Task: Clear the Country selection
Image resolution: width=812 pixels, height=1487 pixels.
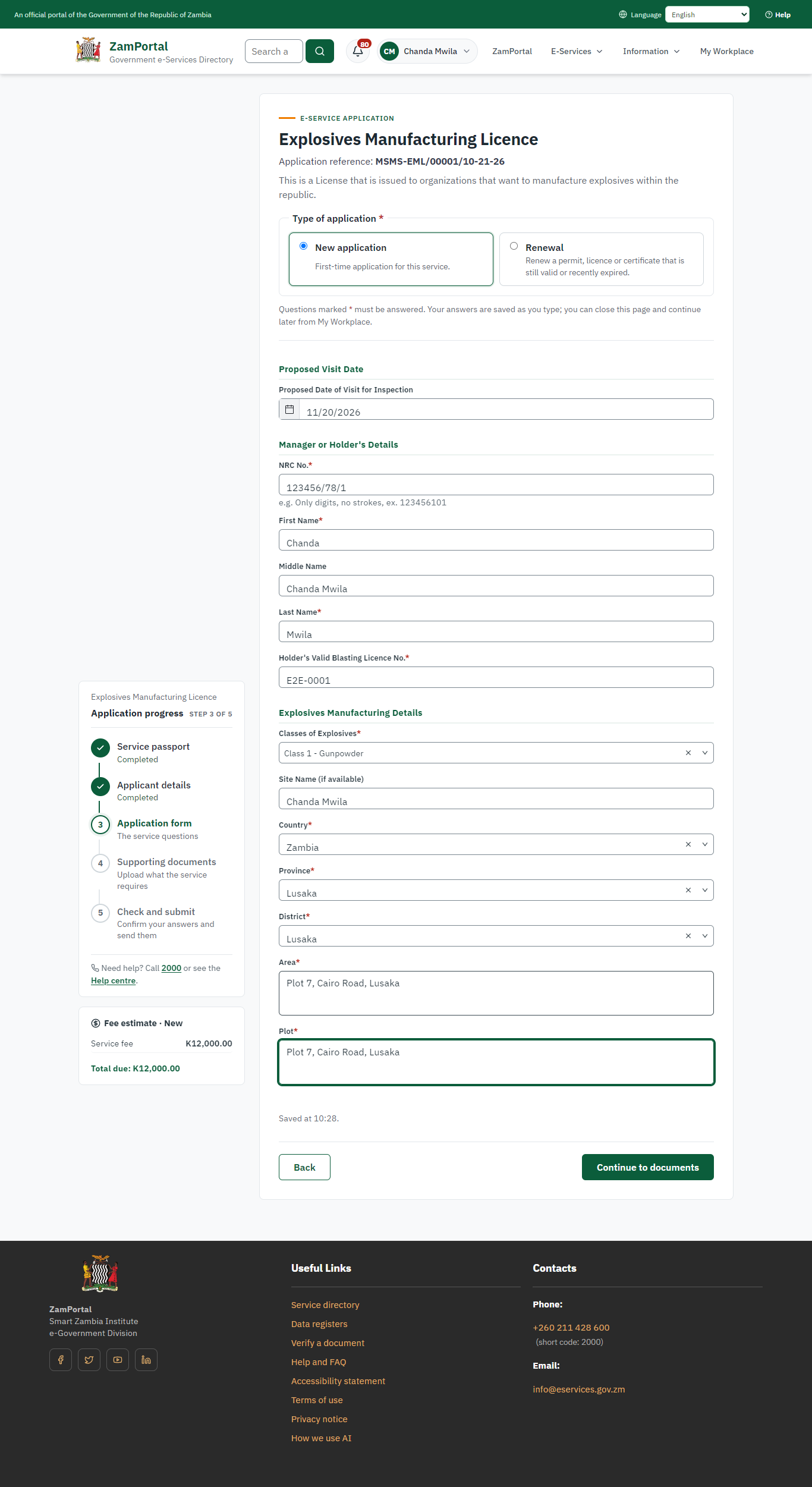Action: (688, 844)
